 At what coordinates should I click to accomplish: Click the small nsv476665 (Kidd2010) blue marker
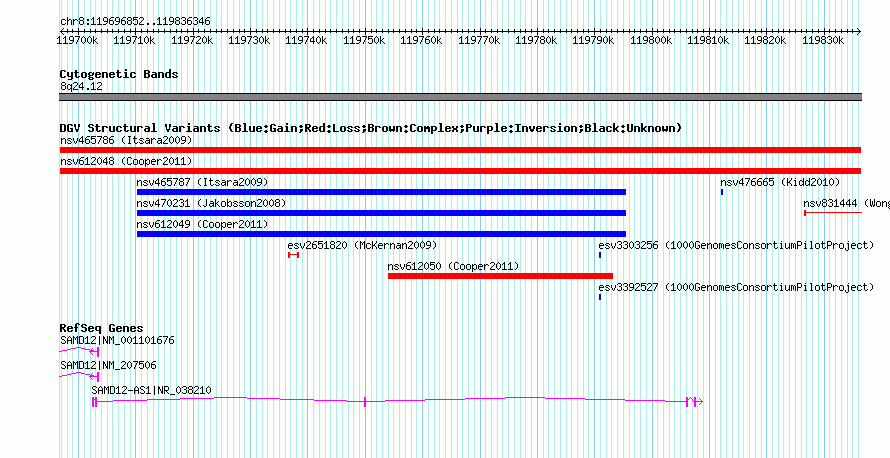722,192
